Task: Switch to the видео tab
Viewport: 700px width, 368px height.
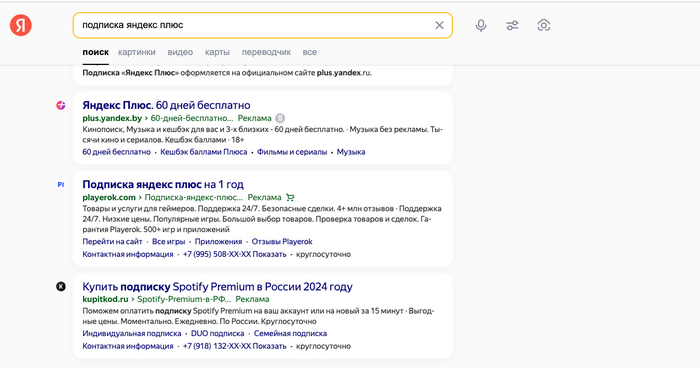Action: point(180,52)
